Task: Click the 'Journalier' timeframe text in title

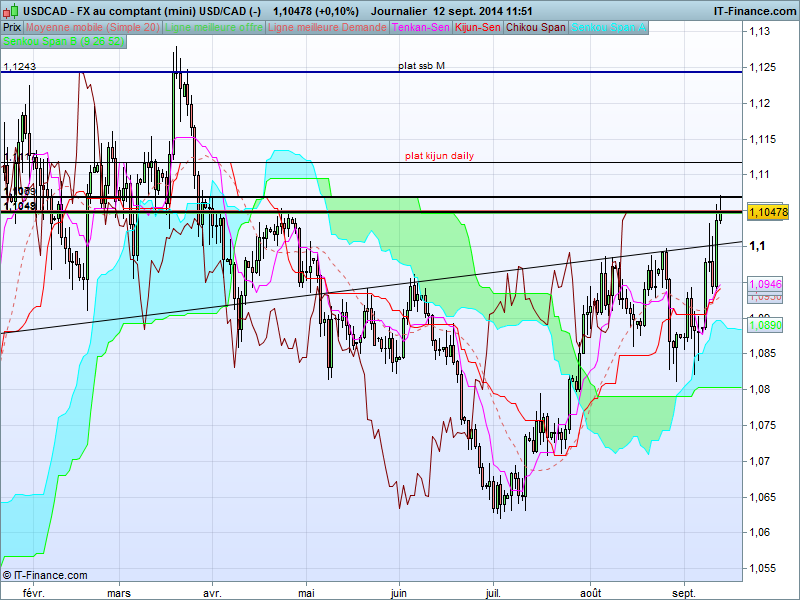Action: pos(399,11)
